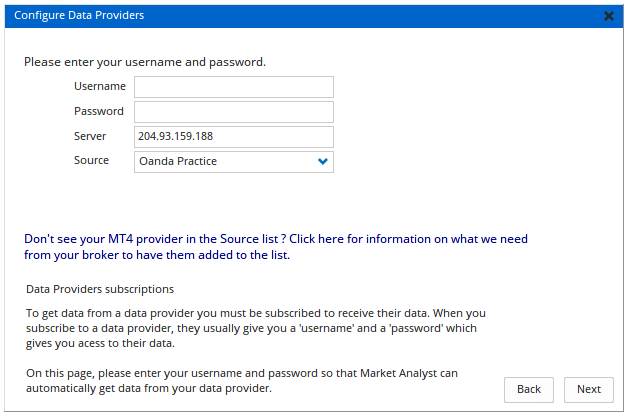Viewport: 628px width, 416px height.
Task: Click the Data Providers subscriptions heading
Action: 100,289
